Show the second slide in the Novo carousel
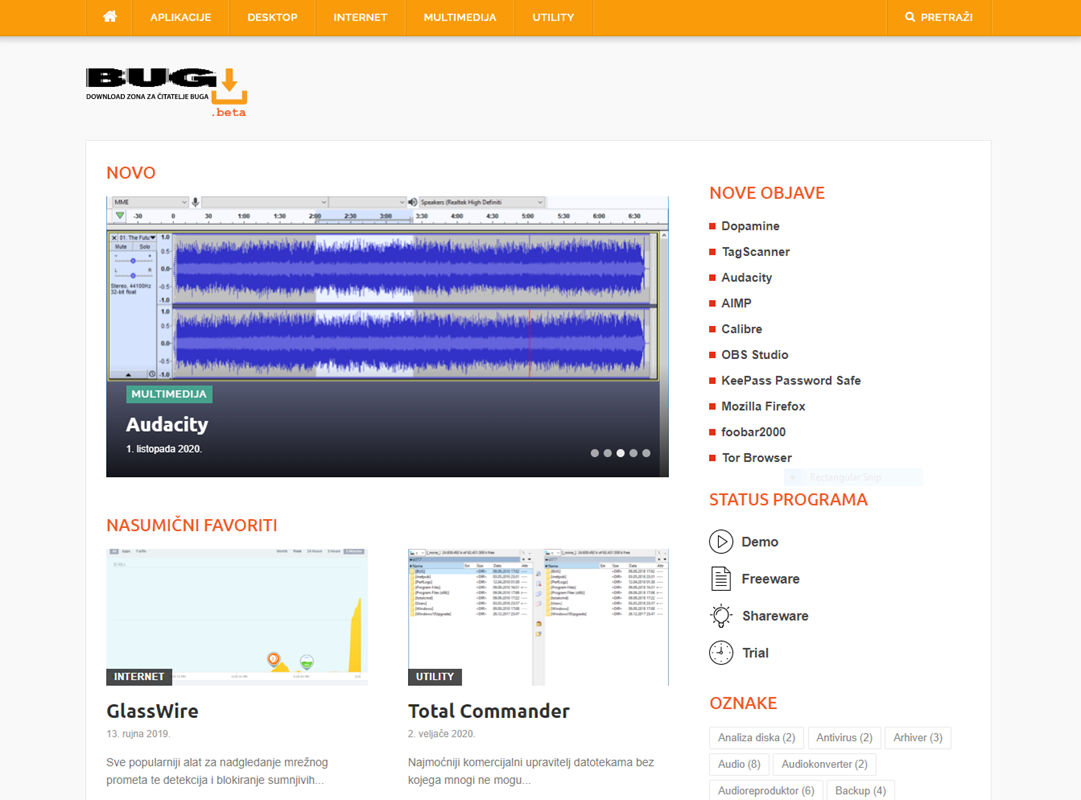This screenshot has height=800, width=1081. pos(607,453)
